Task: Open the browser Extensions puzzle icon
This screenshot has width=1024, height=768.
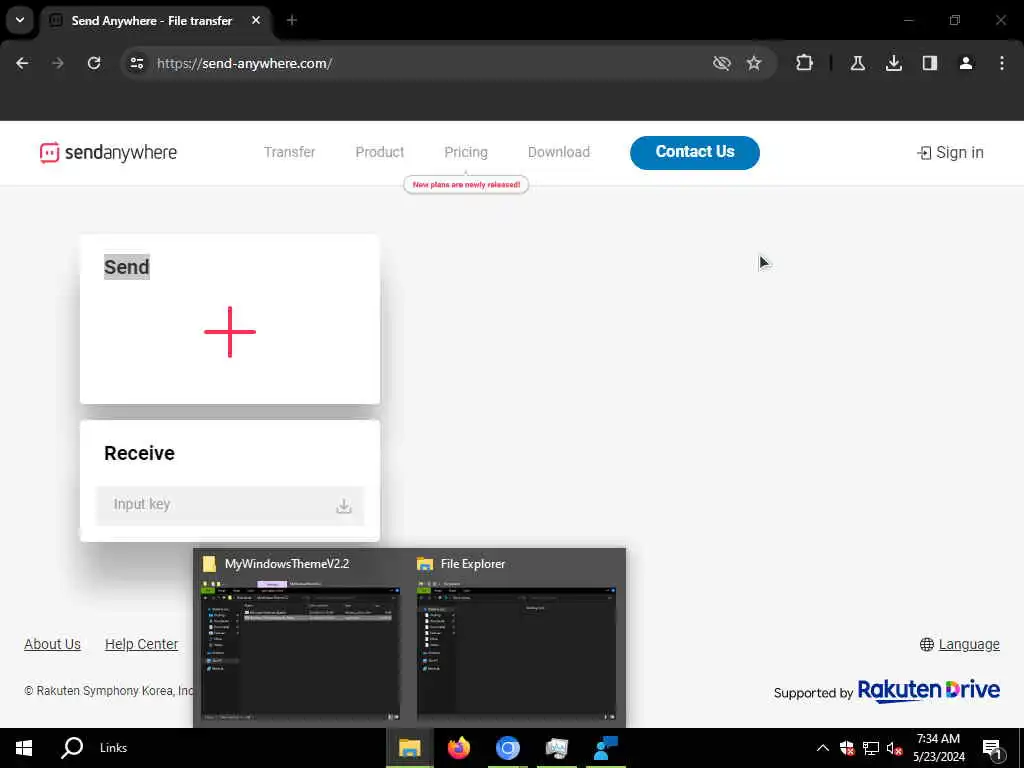Action: pos(805,63)
